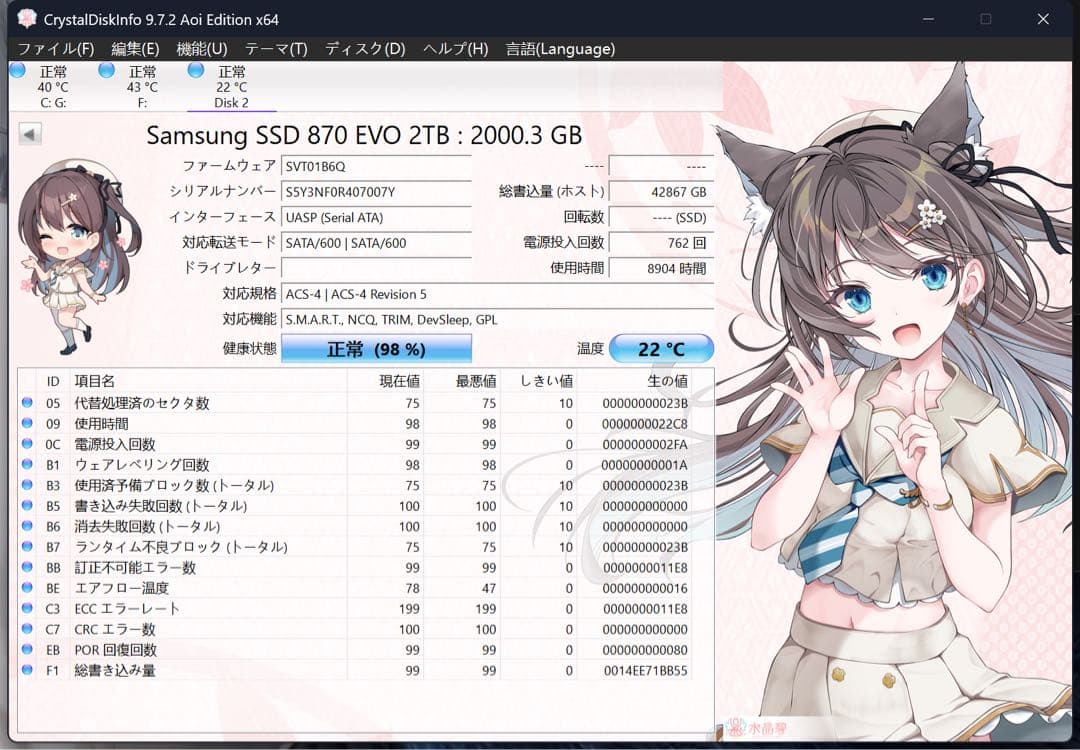Click the blue health circle on the F: drive tab
1080x750 pixels.
[105, 71]
